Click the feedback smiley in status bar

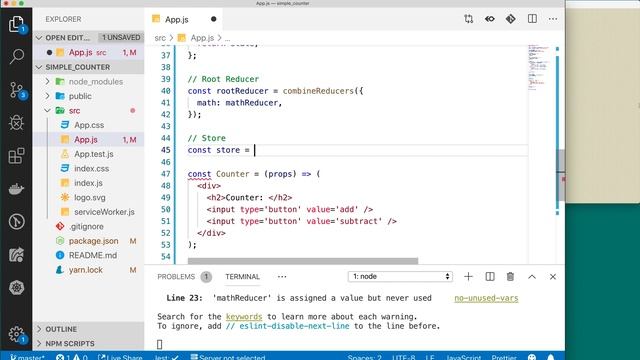(x=532, y=357)
